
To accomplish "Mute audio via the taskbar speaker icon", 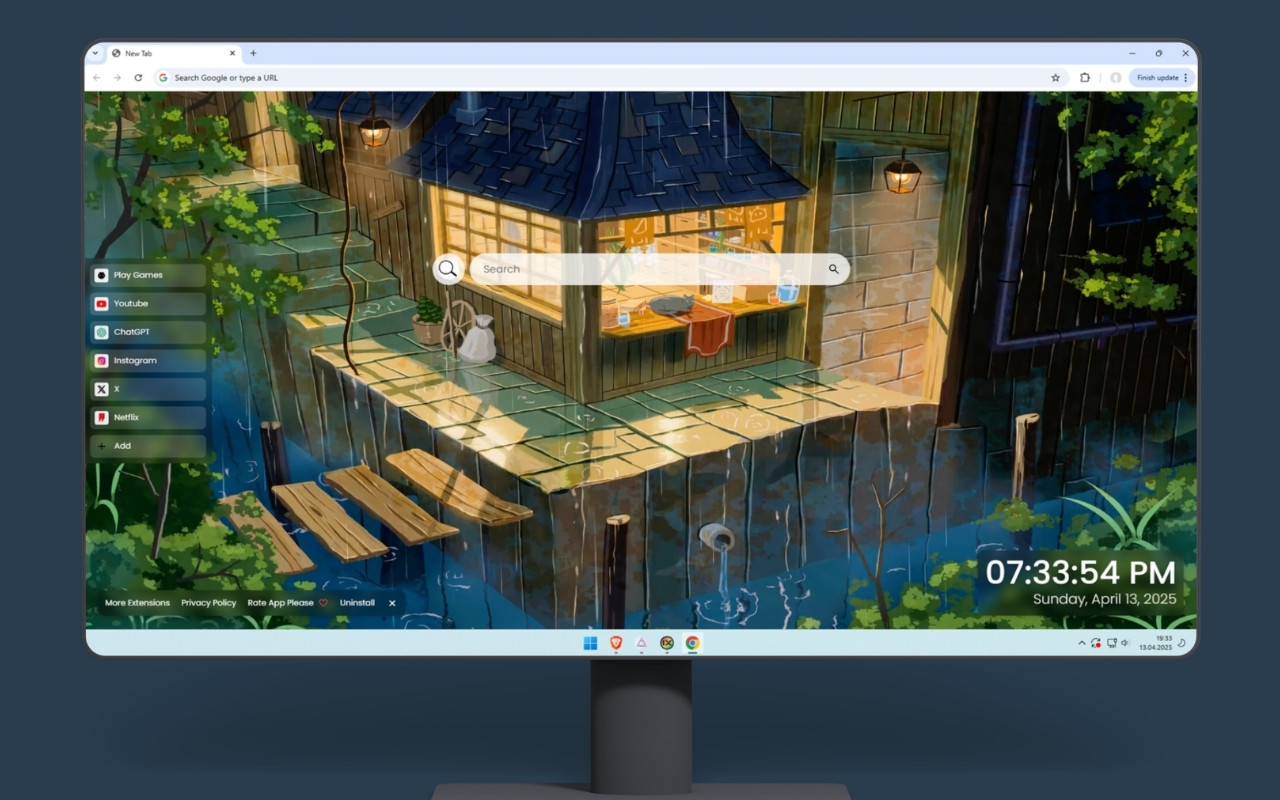I will [x=1124, y=643].
